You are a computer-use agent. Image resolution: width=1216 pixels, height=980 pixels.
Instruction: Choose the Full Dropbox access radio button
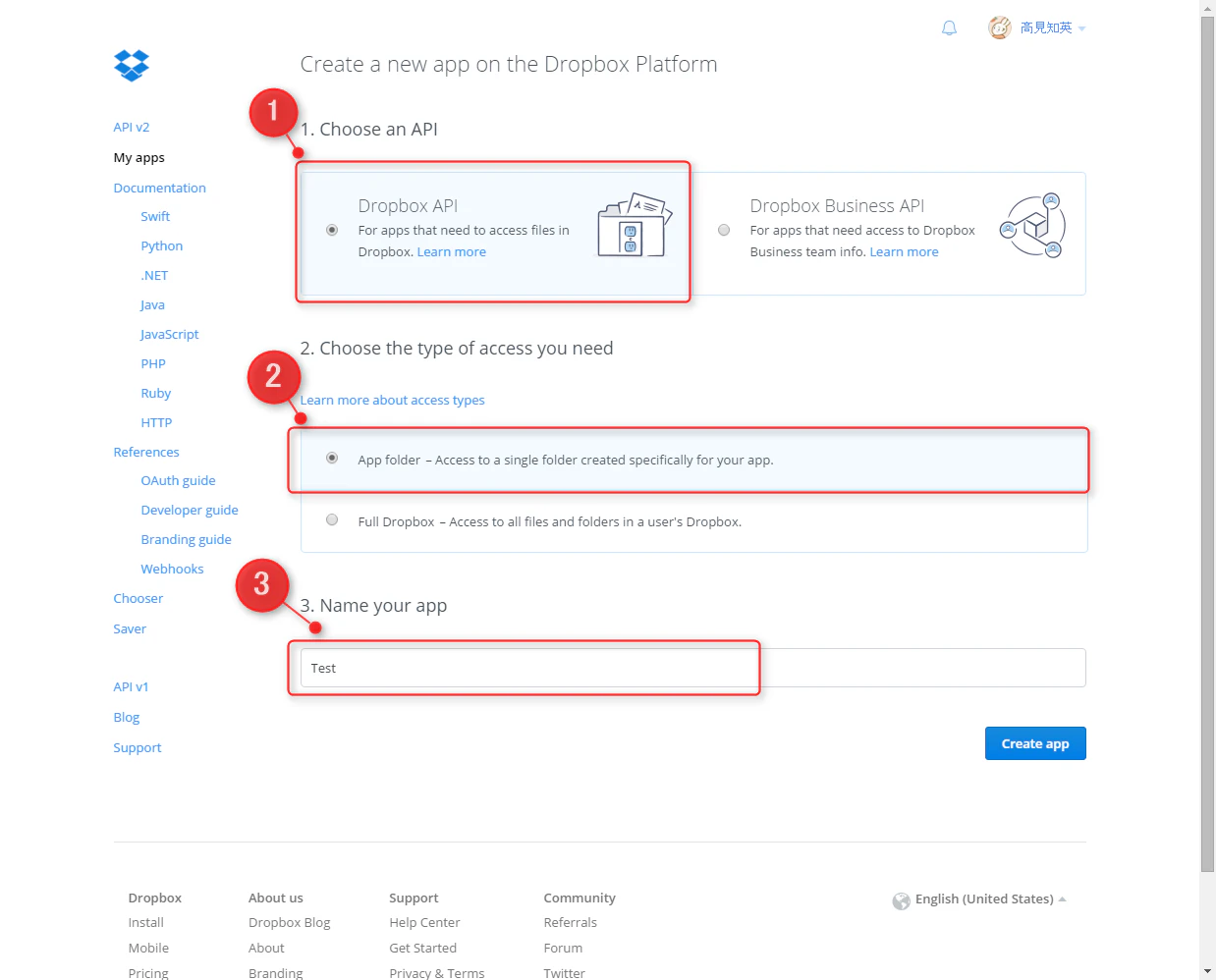tap(332, 519)
